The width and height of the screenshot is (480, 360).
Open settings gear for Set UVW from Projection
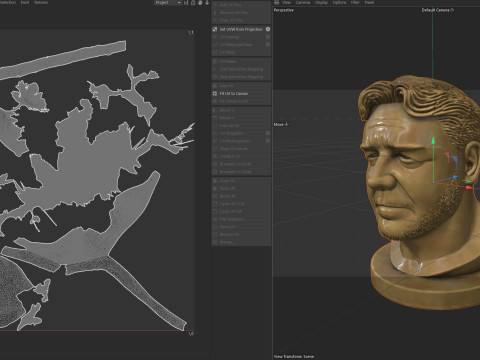click(268, 29)
